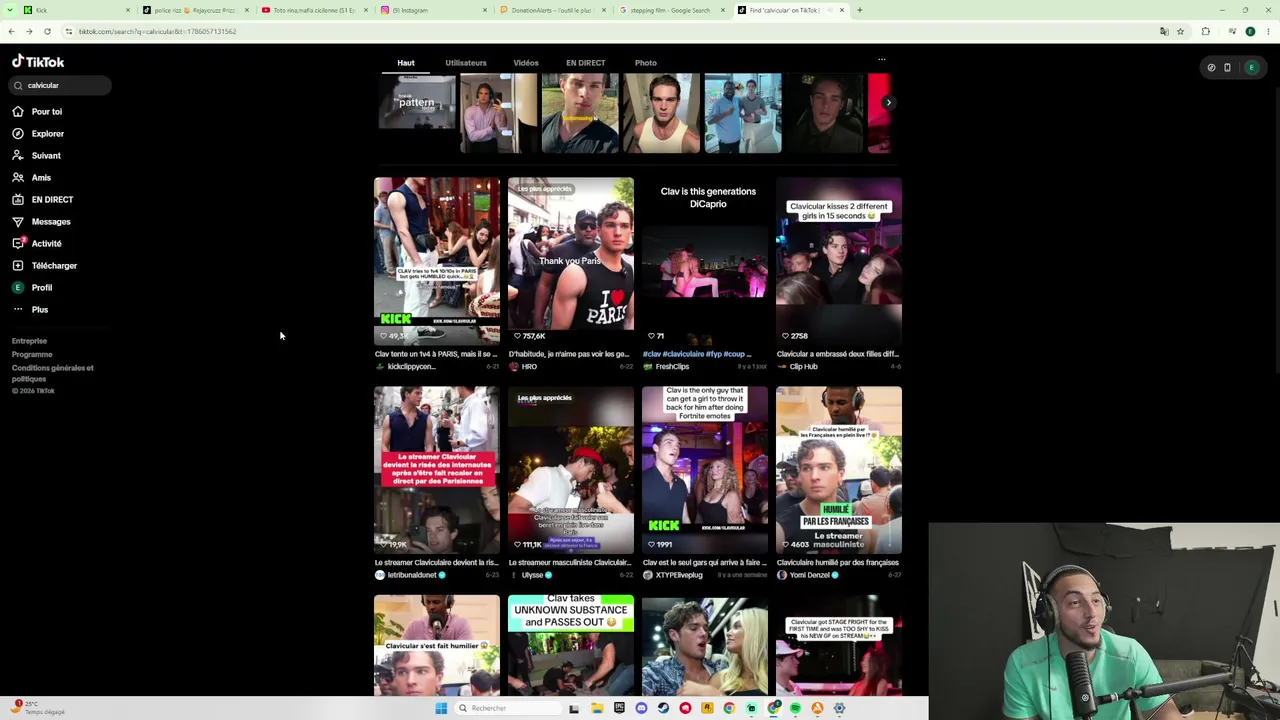Open Conditions générales et politiques link
Image resolution: width=1280 pixels, height=720 pixels.
[x=53, y=373]
